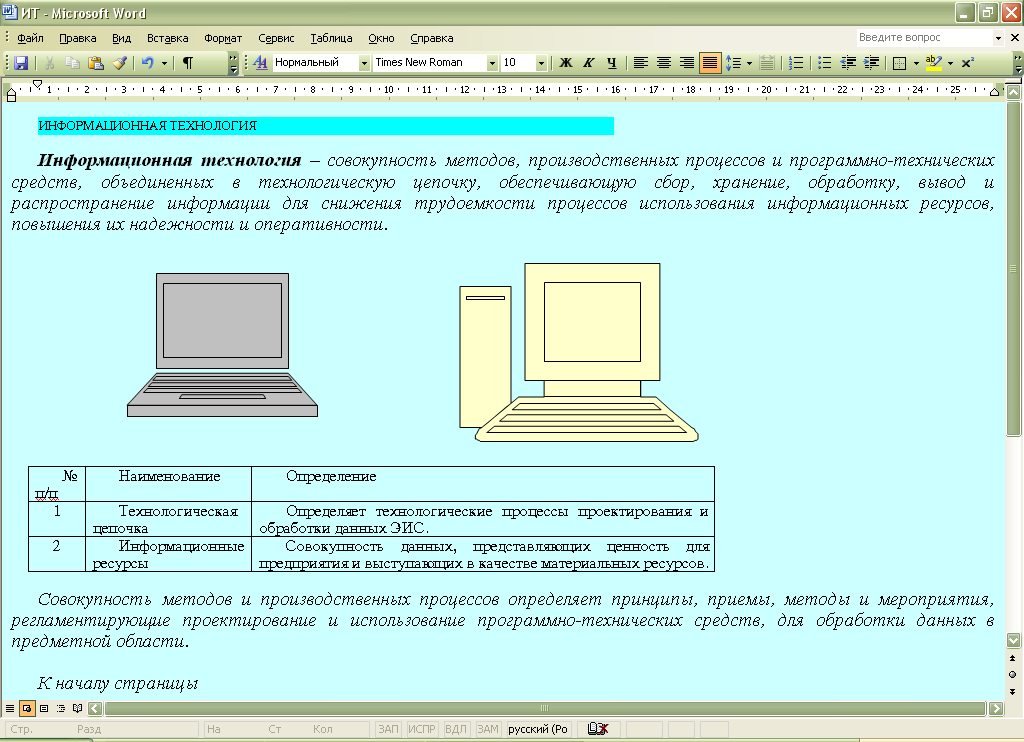Jump to previous page with double arrow

(1013, 658)
